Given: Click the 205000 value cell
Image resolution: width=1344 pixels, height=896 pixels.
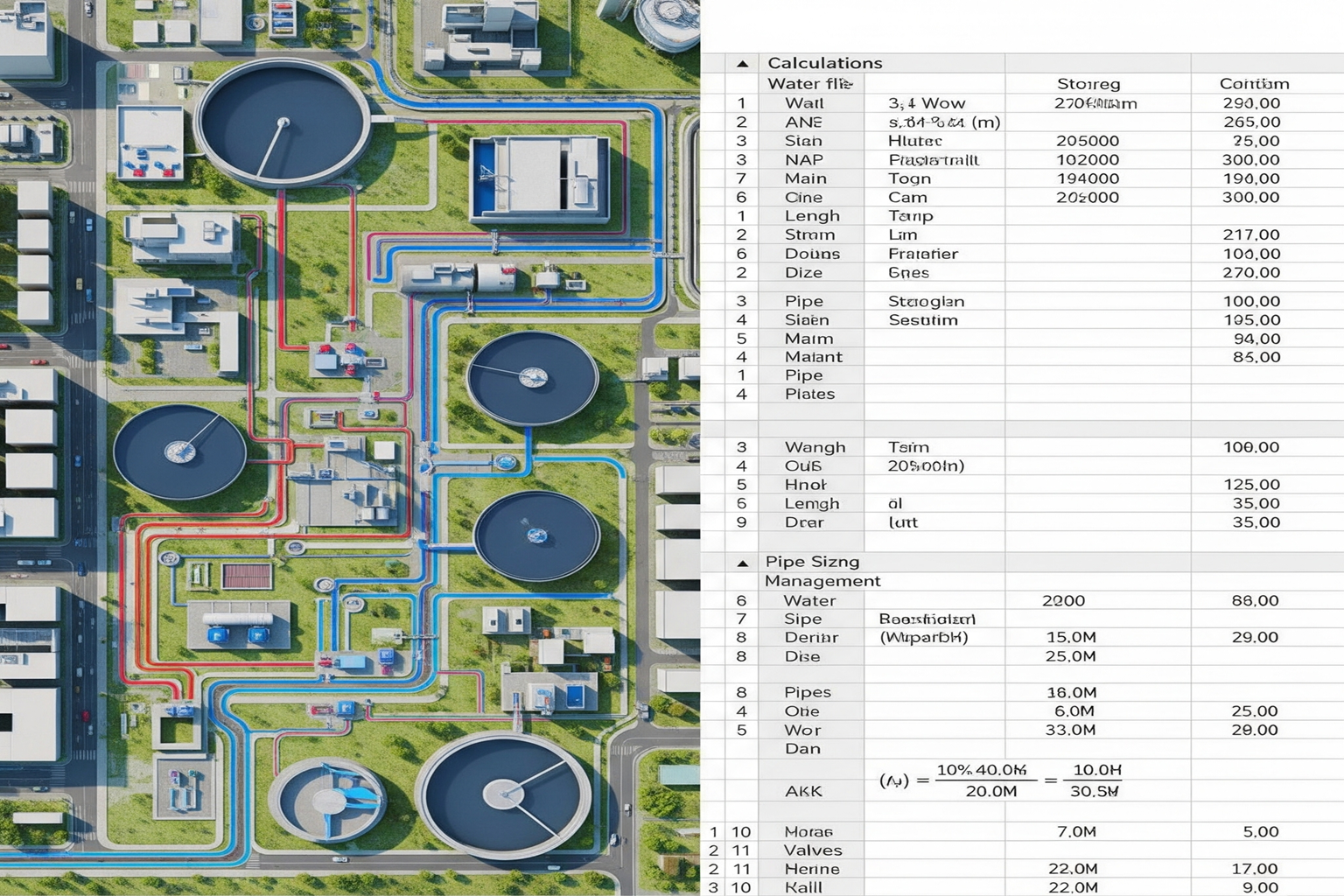Looking at the screenshot, I should point(1088,141).
